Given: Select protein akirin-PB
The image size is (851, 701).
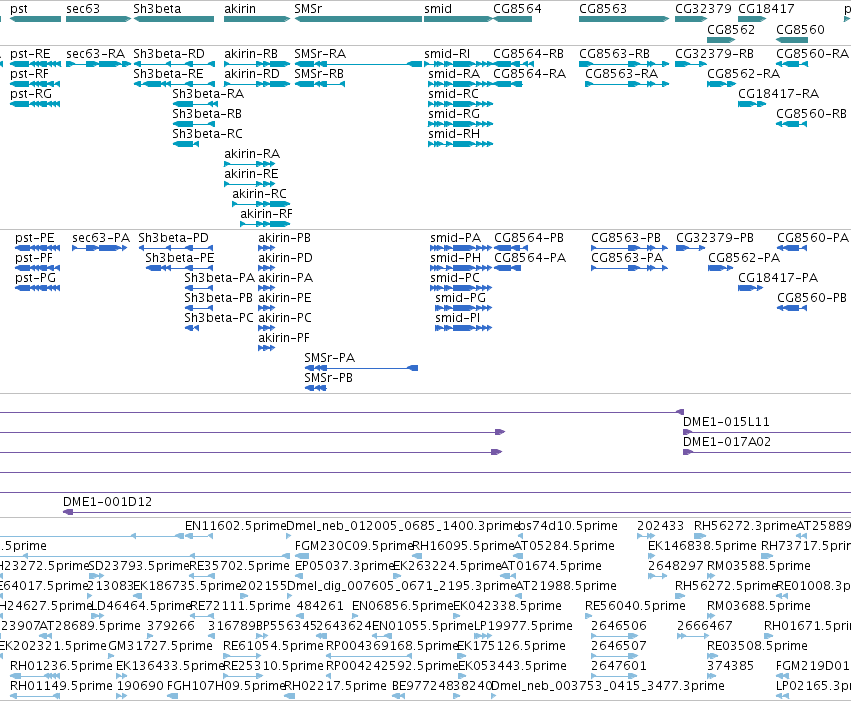Looking at the screenshot, I should pos(284,238).
